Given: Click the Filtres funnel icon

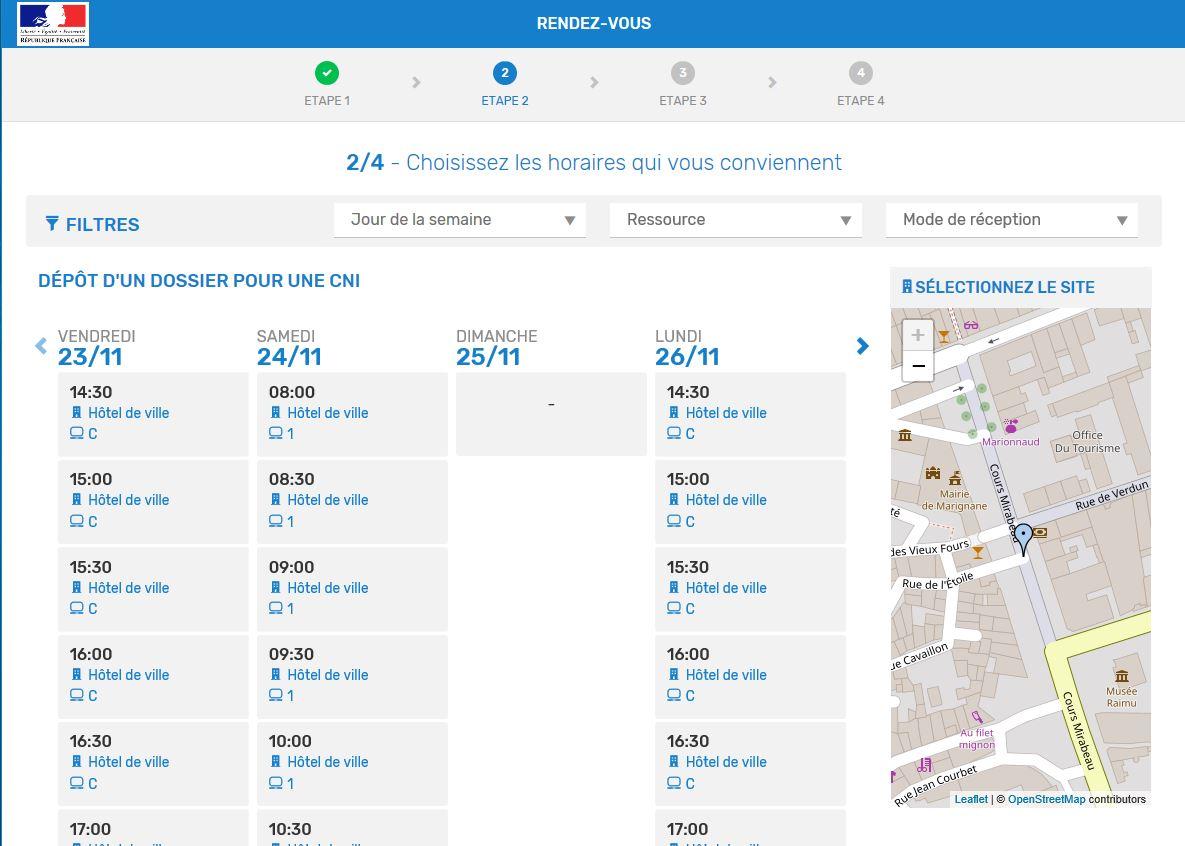Looking at the screenshot, I should [x=52, y=223].
